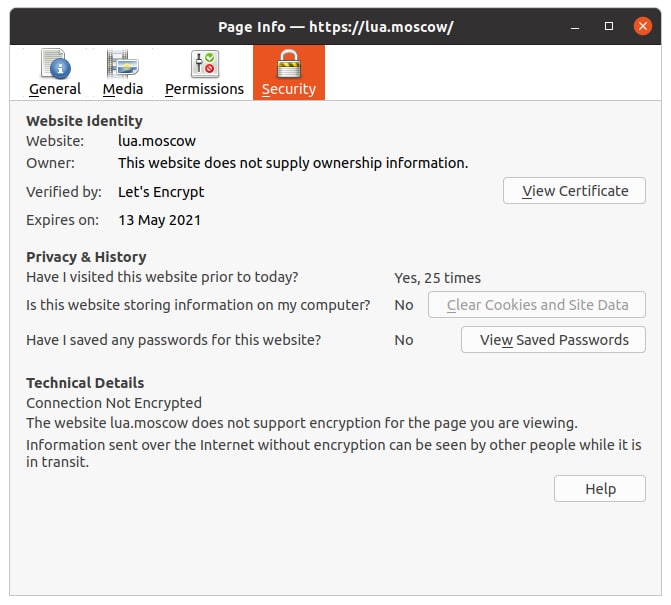Click the Connection Not Encrypted text
This screenshot has height=605, width=671.
(114, 403)
